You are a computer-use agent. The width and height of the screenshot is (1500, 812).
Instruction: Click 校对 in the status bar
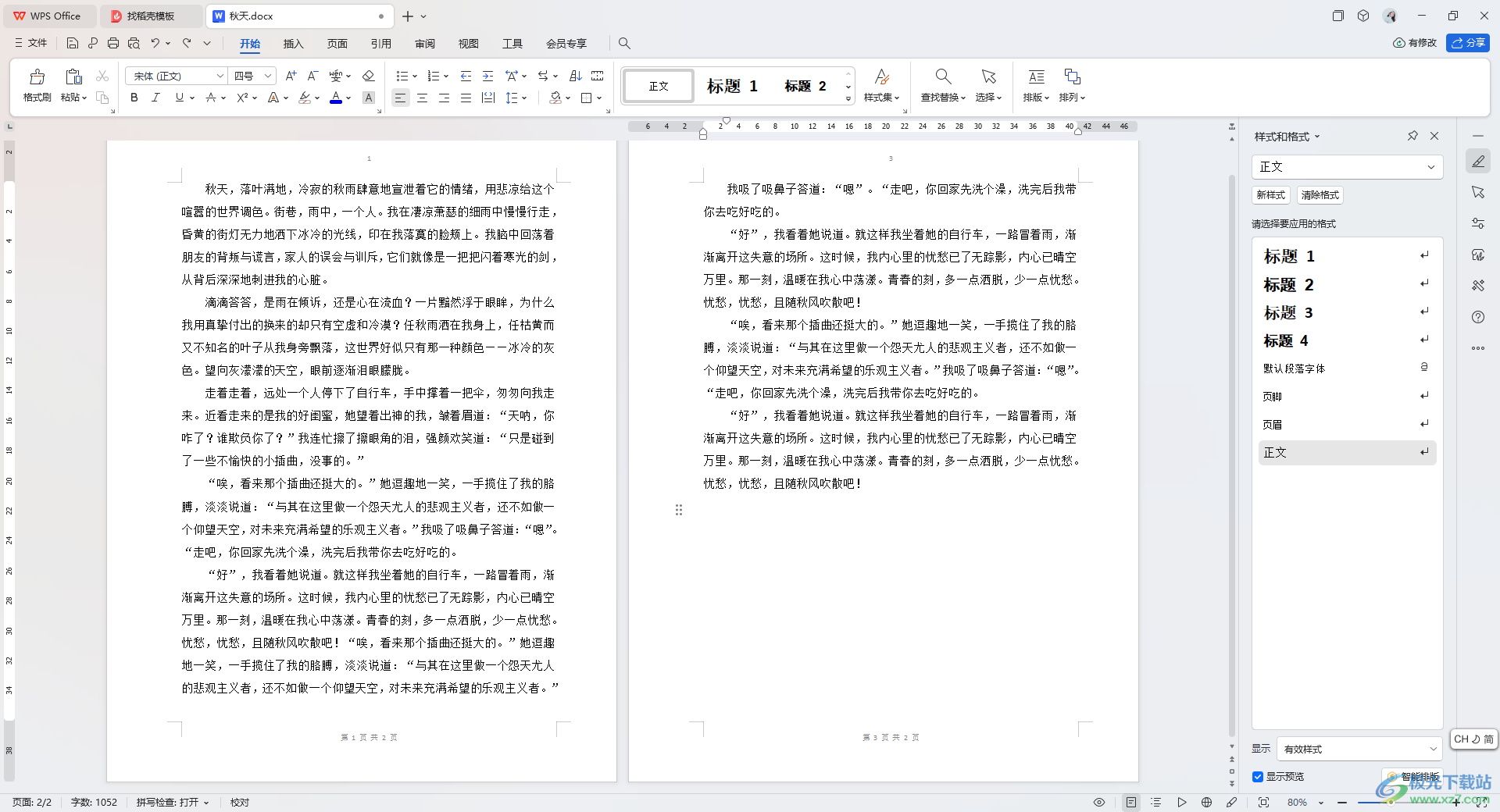pyautogui.click(x=239, y=802)
